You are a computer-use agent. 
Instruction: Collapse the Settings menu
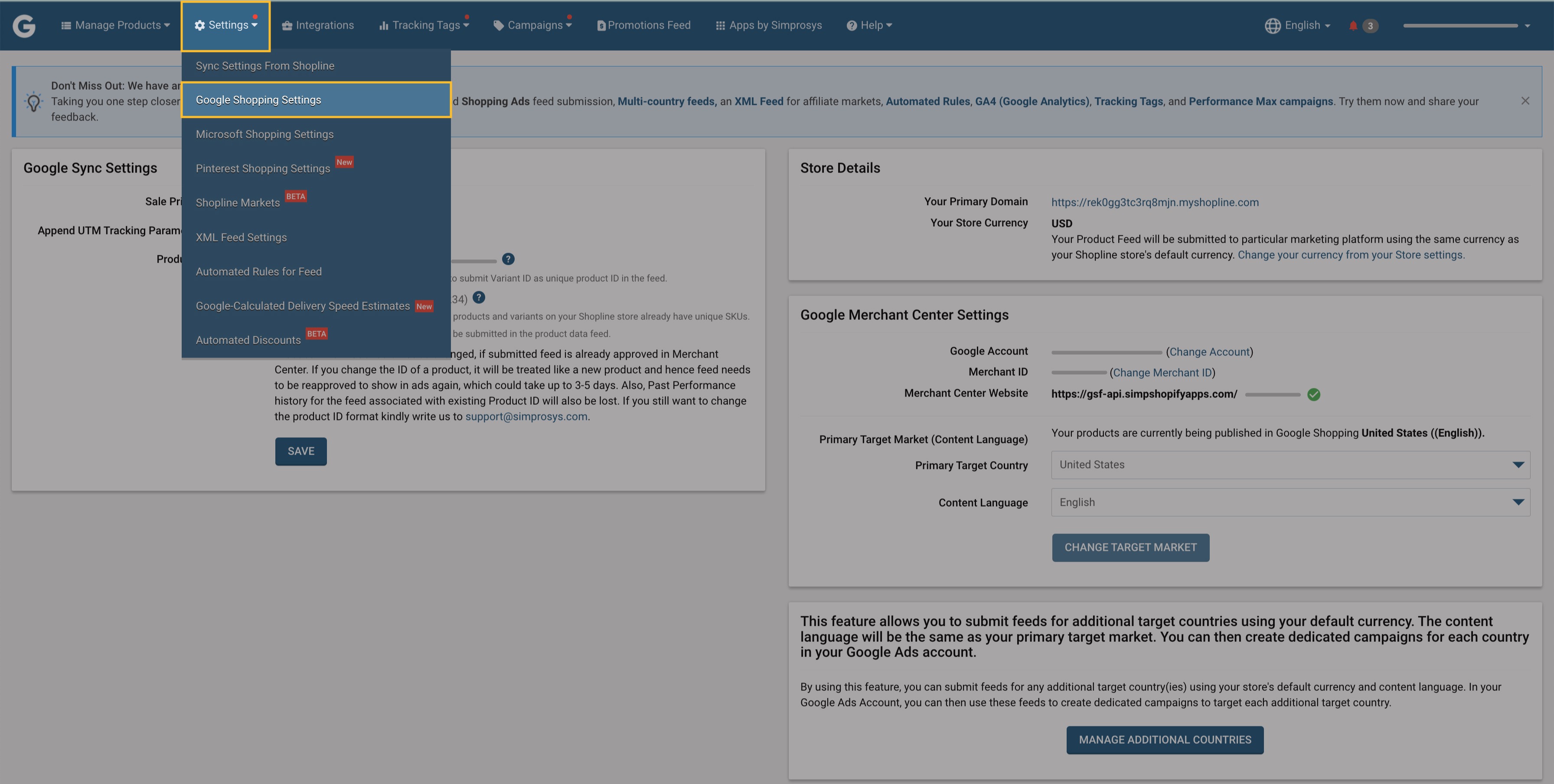[225, 25]
